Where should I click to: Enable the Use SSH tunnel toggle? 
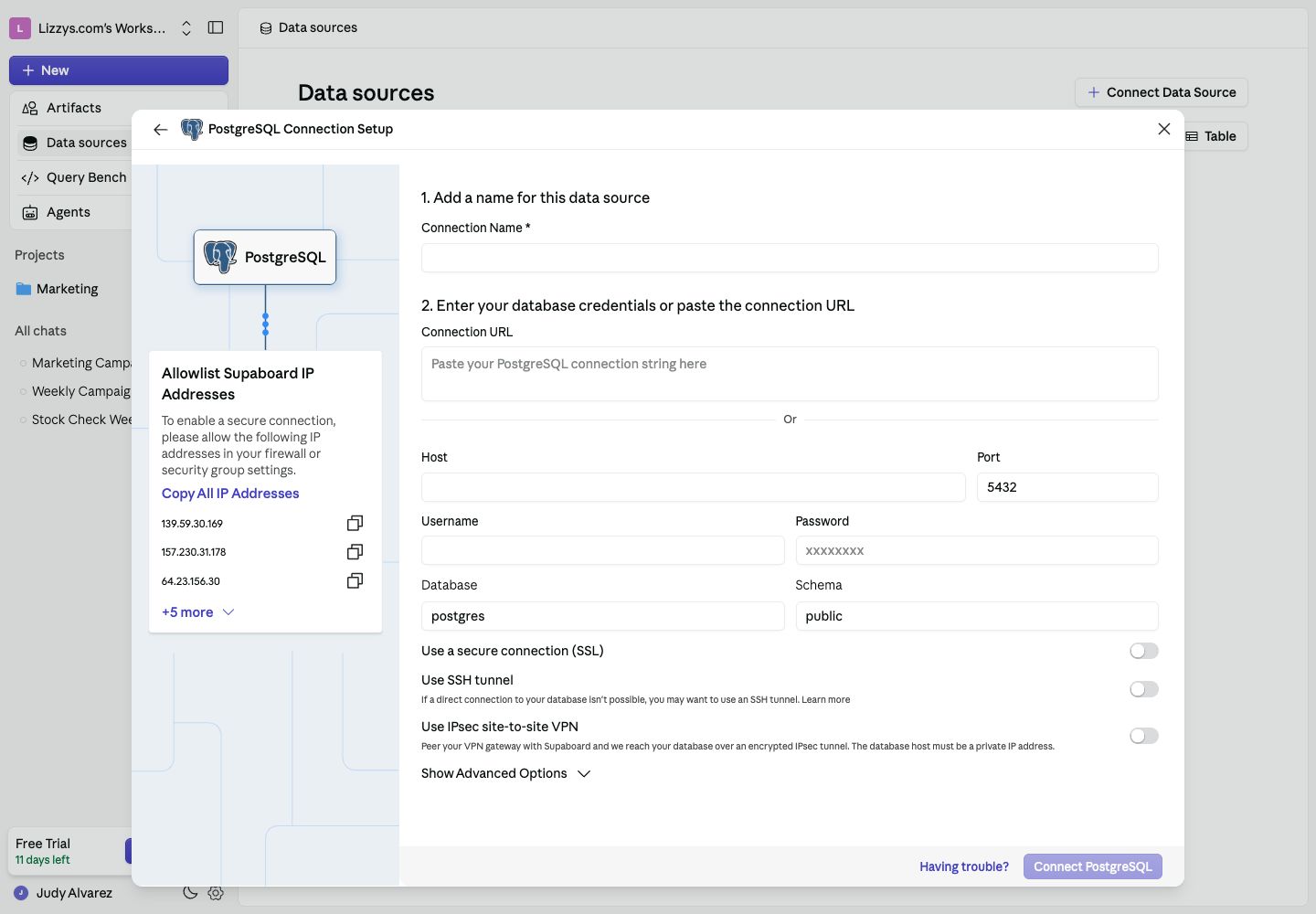(x=1143, y=689)
